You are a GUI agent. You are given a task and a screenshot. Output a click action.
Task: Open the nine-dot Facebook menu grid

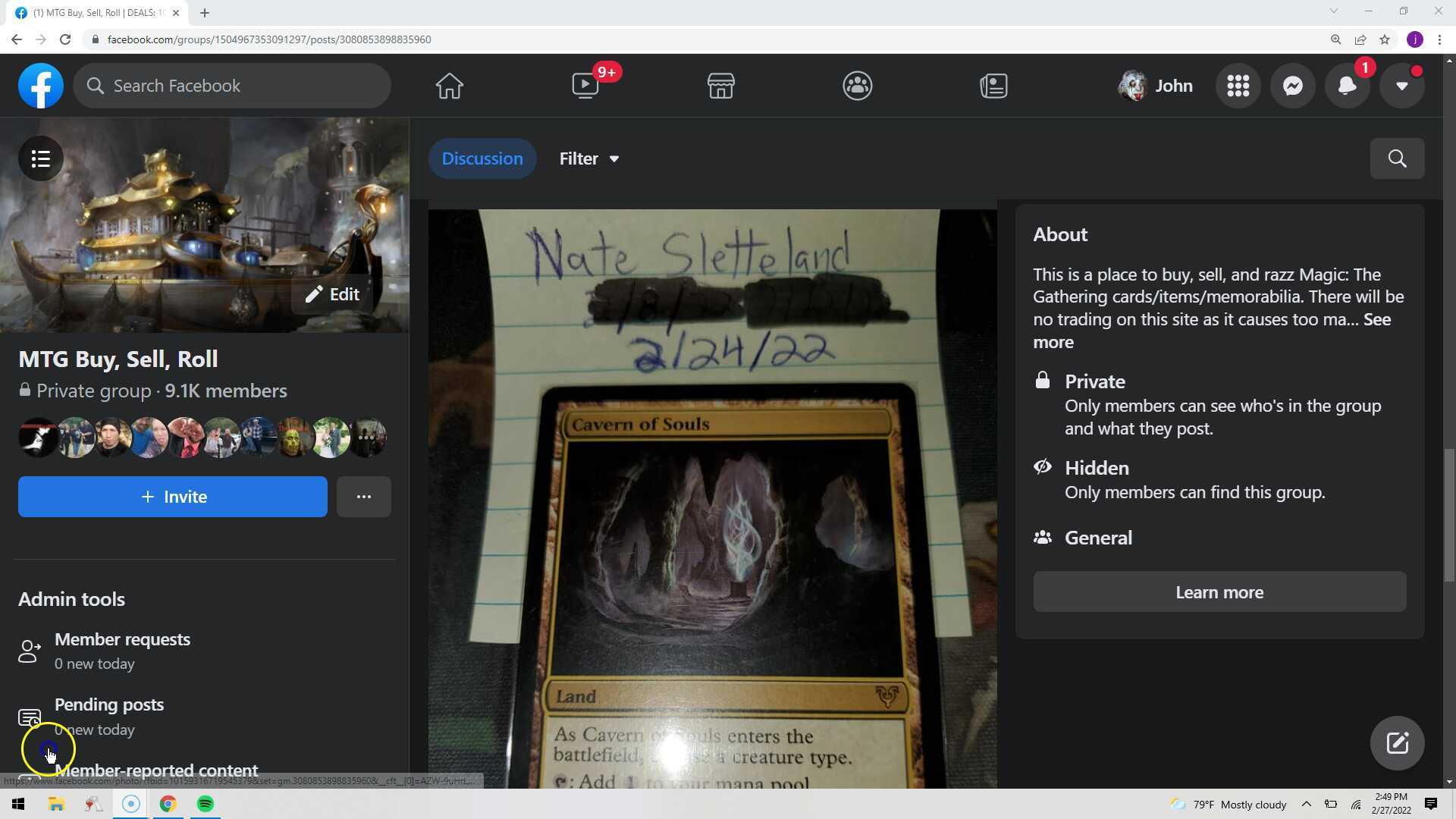[1238, 86]
